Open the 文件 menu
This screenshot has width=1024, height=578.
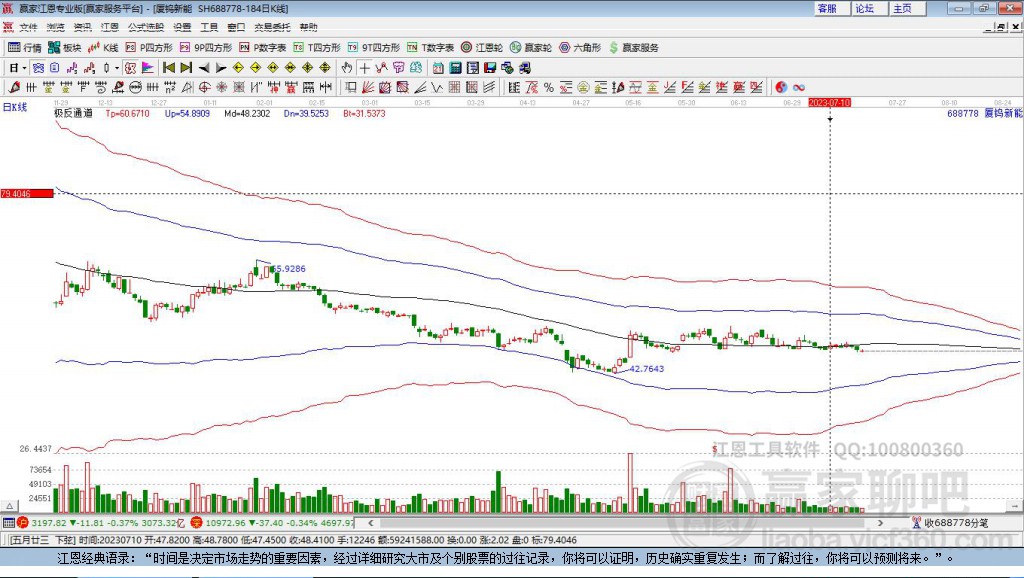(x=28, y=28)
